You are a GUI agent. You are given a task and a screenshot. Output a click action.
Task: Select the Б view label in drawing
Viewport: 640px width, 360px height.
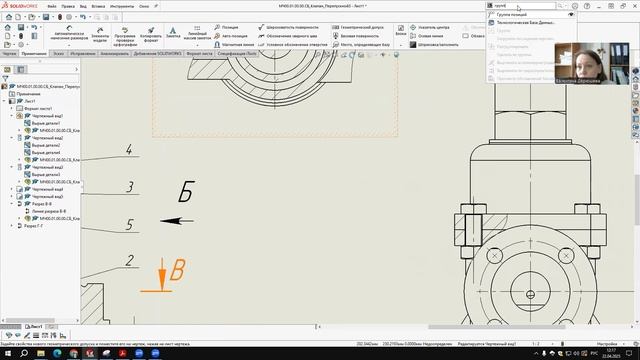click(x=186, y=191)
